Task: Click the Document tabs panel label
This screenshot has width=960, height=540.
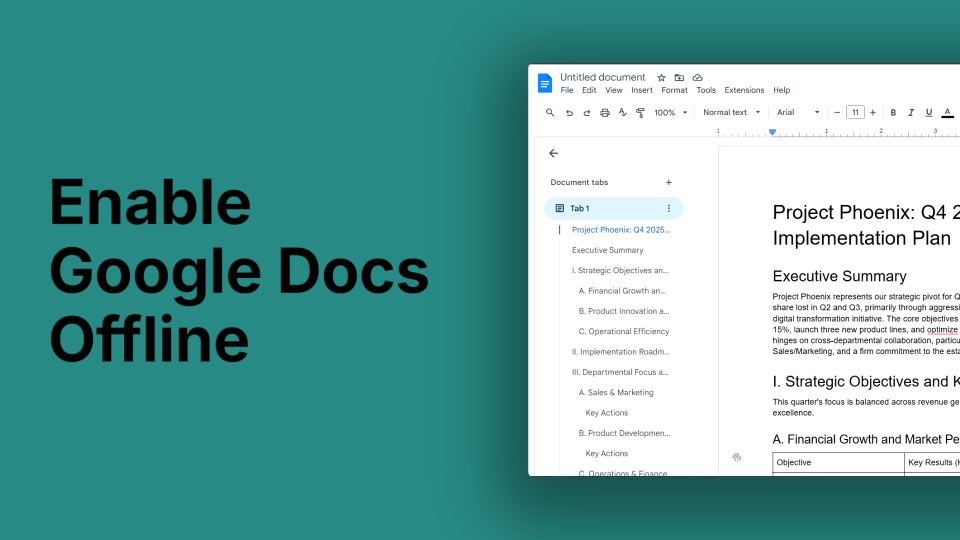Action: 579,182
